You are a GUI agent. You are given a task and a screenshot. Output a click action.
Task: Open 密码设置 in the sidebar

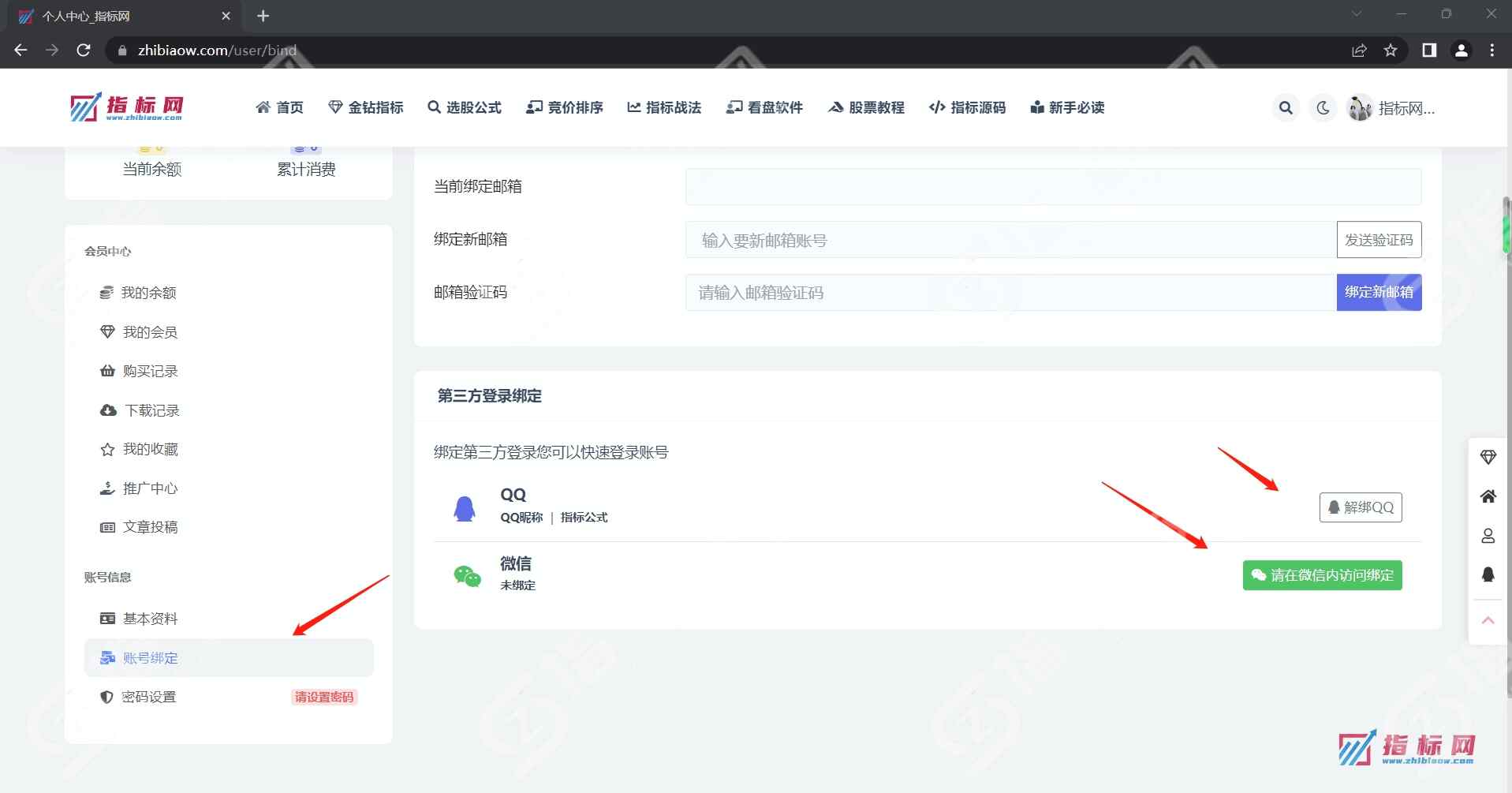149,696
